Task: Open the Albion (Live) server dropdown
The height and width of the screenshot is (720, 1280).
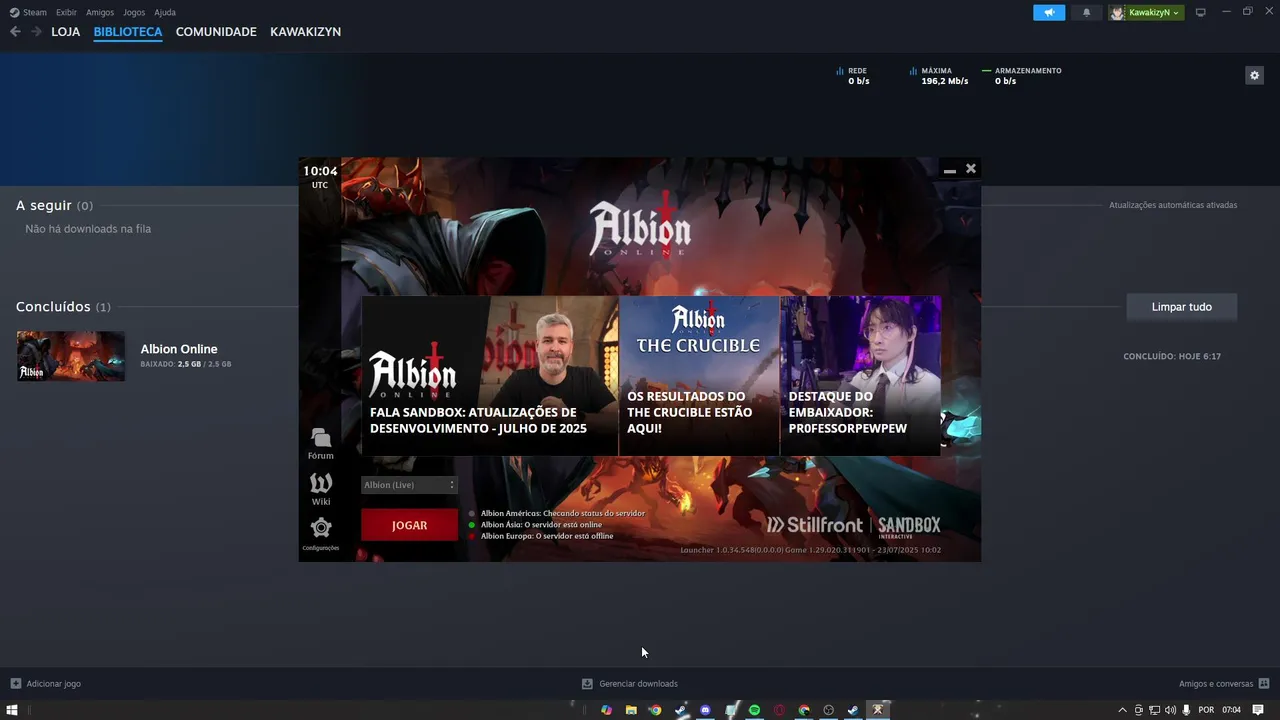Action: (409, 485)
